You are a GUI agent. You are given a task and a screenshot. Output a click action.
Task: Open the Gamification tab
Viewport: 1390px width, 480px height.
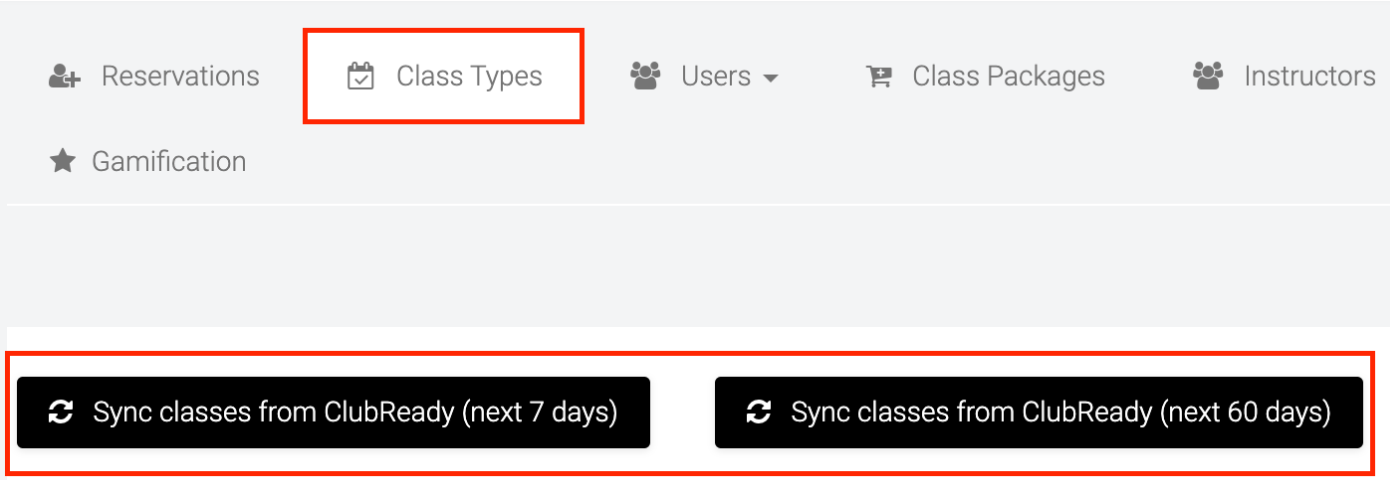(168, 161)
